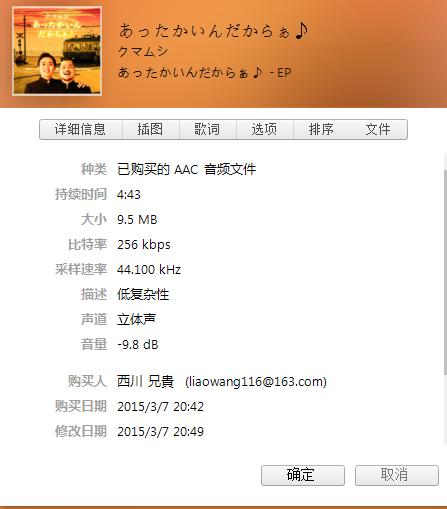Screen dimensions: 447x509
Task: Switch to the 插图 tab
Action: click(x=151, y=129)
